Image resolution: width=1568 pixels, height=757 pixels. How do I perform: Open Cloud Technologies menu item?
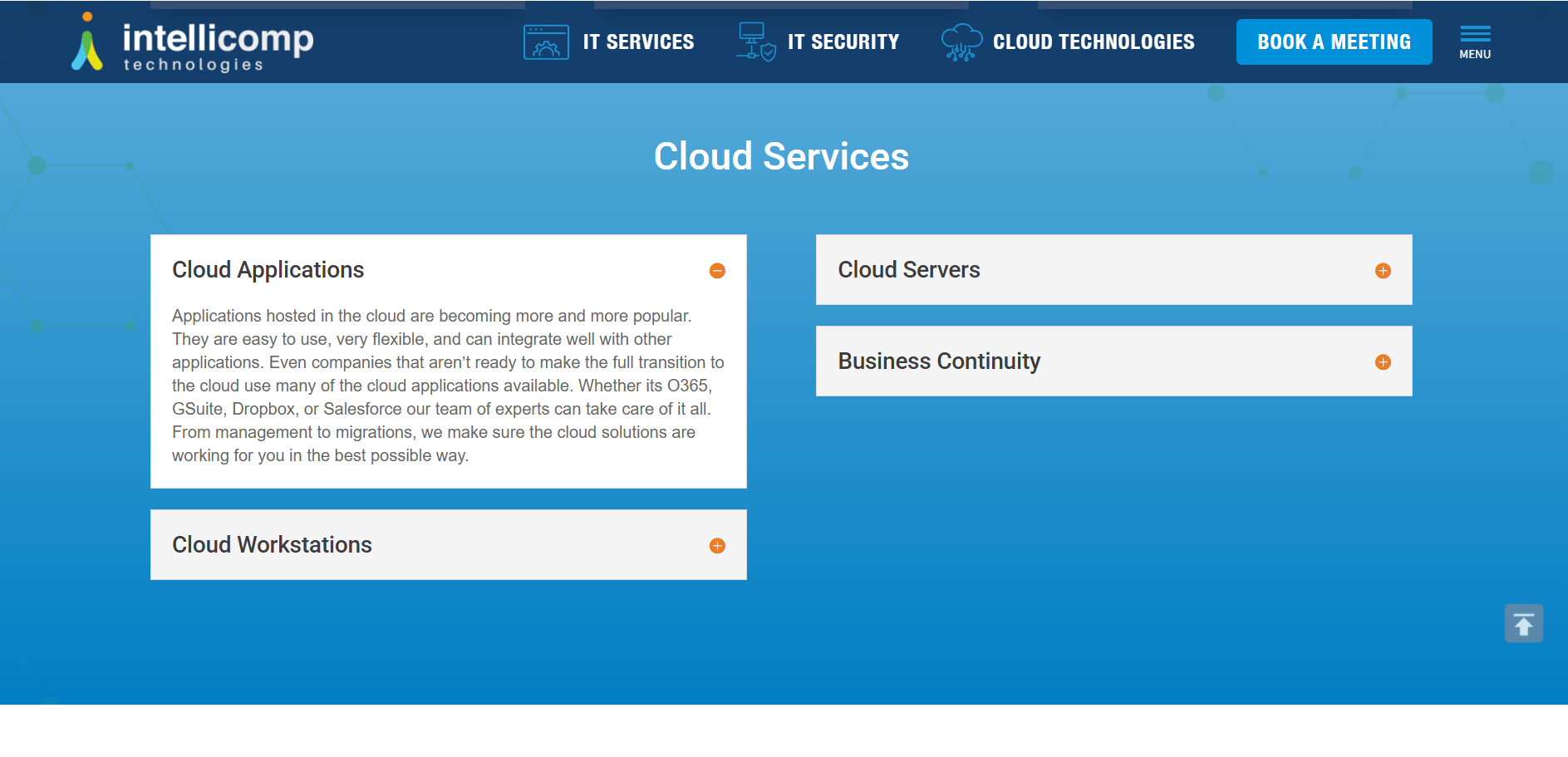(x=1094, y=42)
